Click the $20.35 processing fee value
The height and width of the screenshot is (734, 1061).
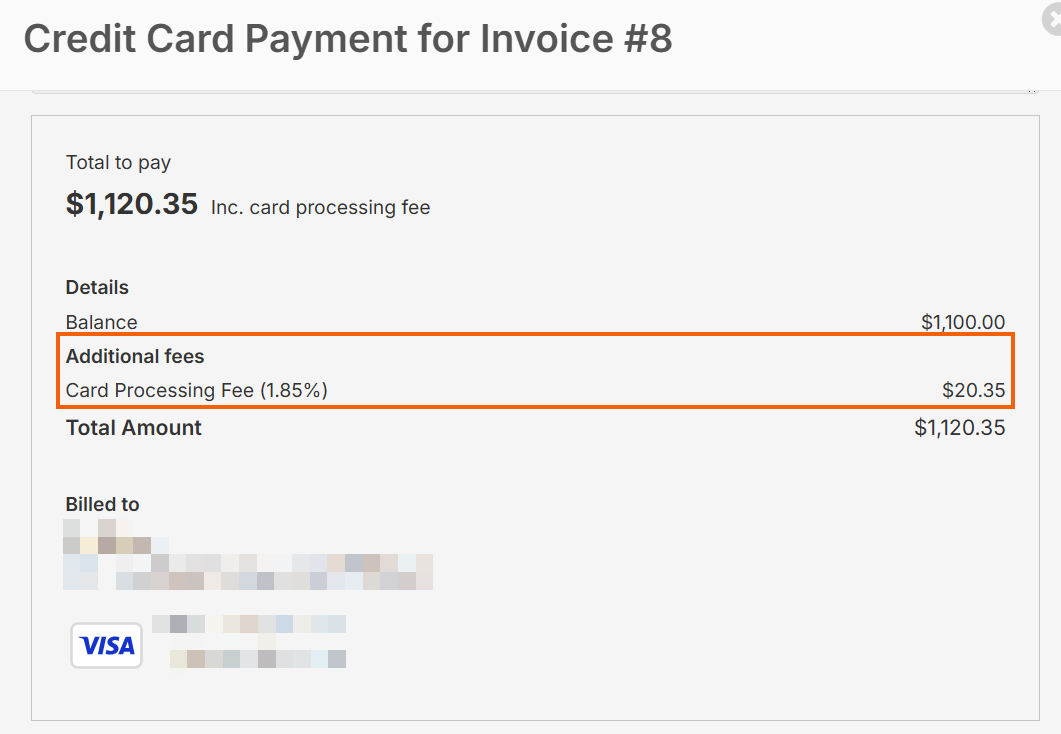coord(973,390)
